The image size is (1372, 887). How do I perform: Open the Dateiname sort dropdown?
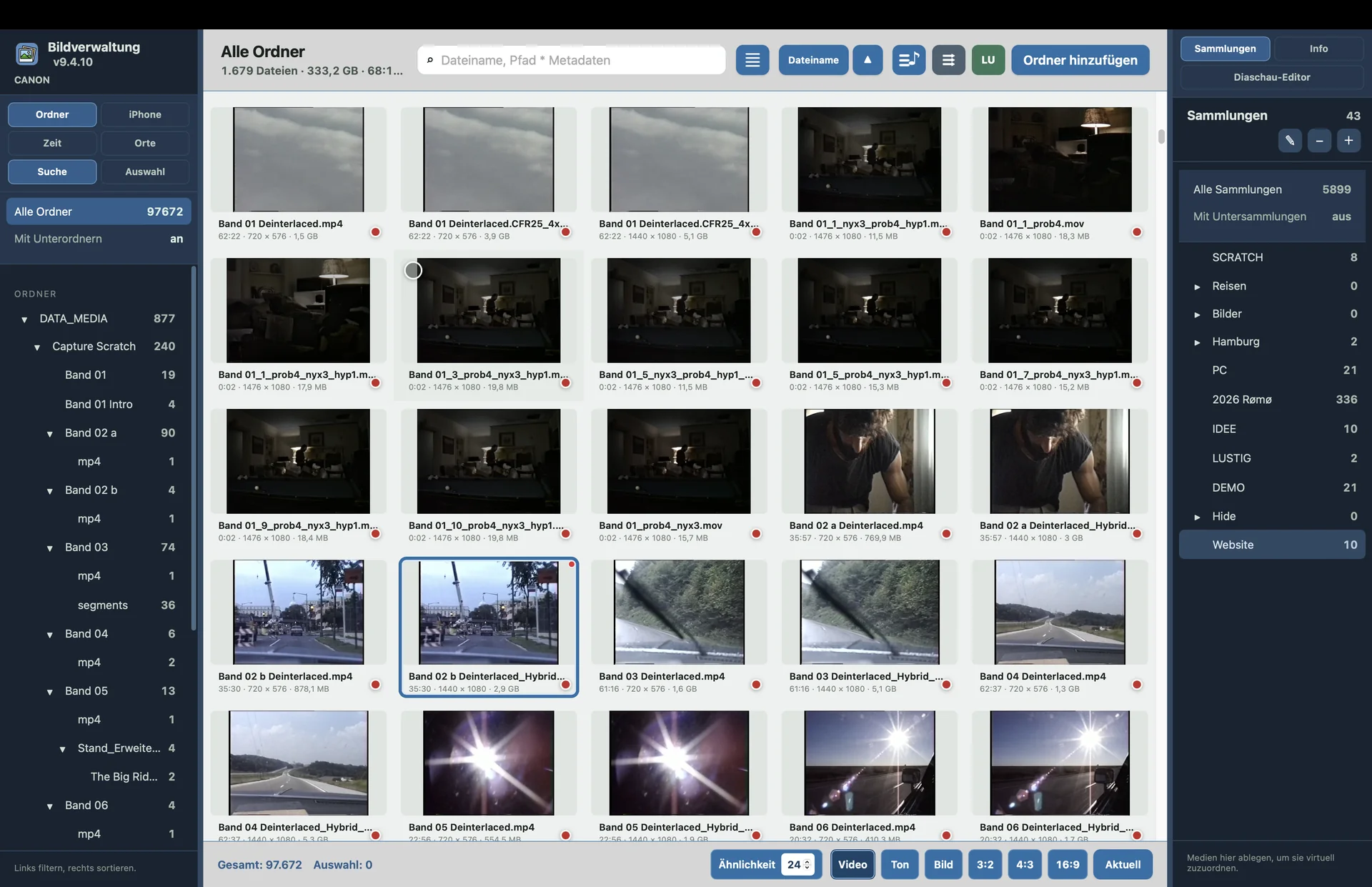point(813,60)
